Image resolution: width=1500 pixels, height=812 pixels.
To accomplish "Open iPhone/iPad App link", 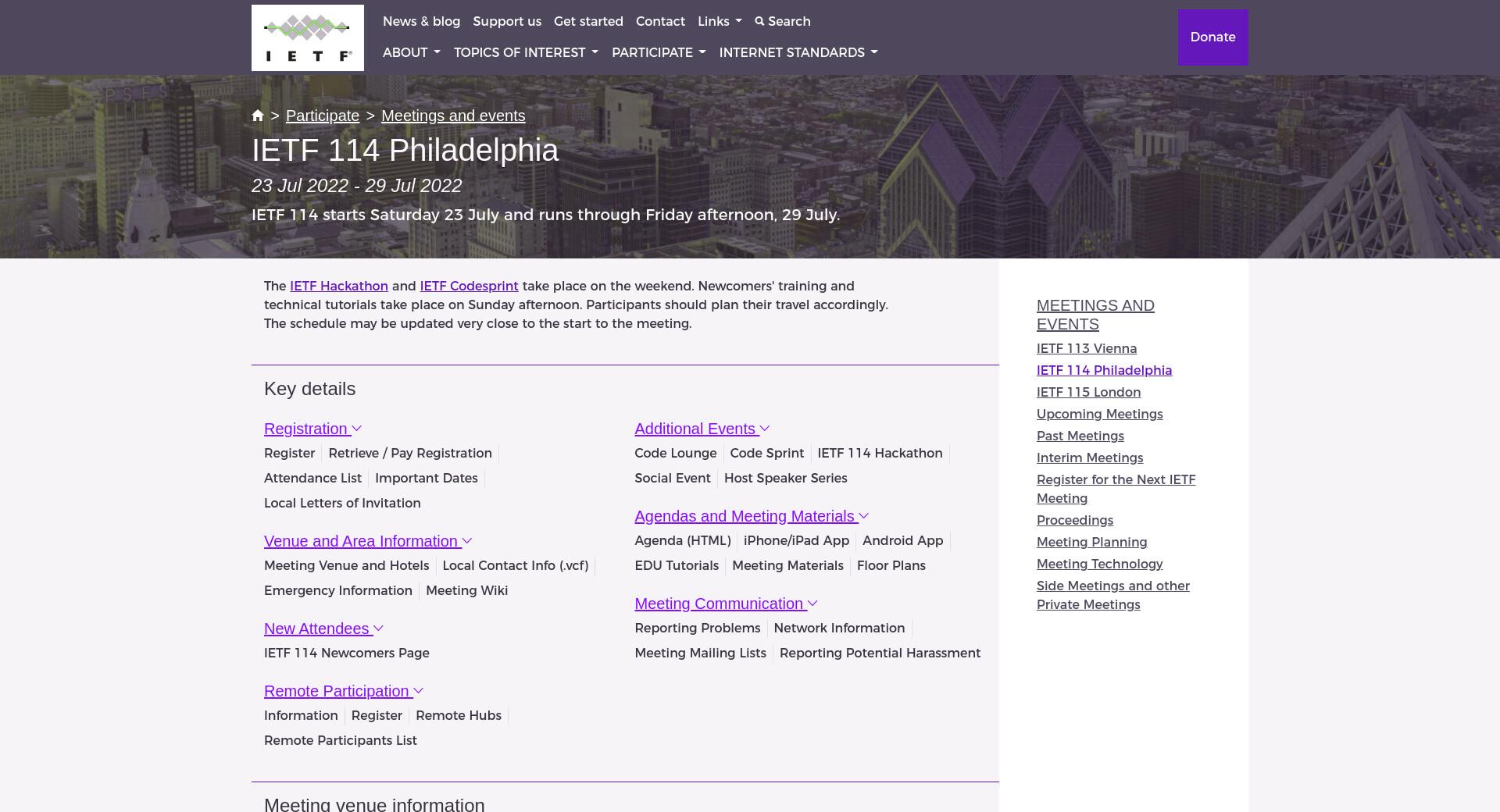I will click(796, 540).
